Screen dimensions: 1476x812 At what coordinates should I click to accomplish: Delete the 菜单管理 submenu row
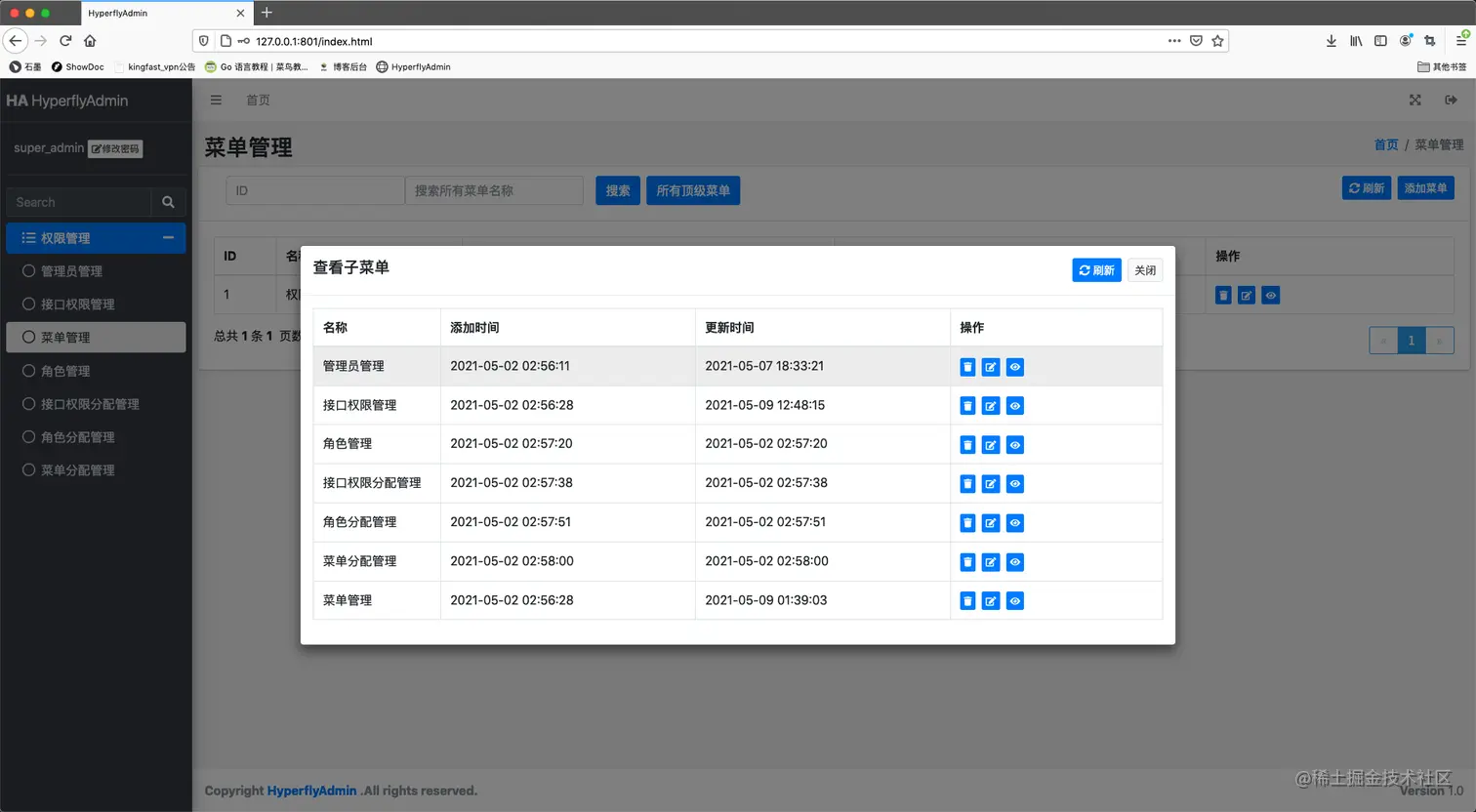coord(967,601)
